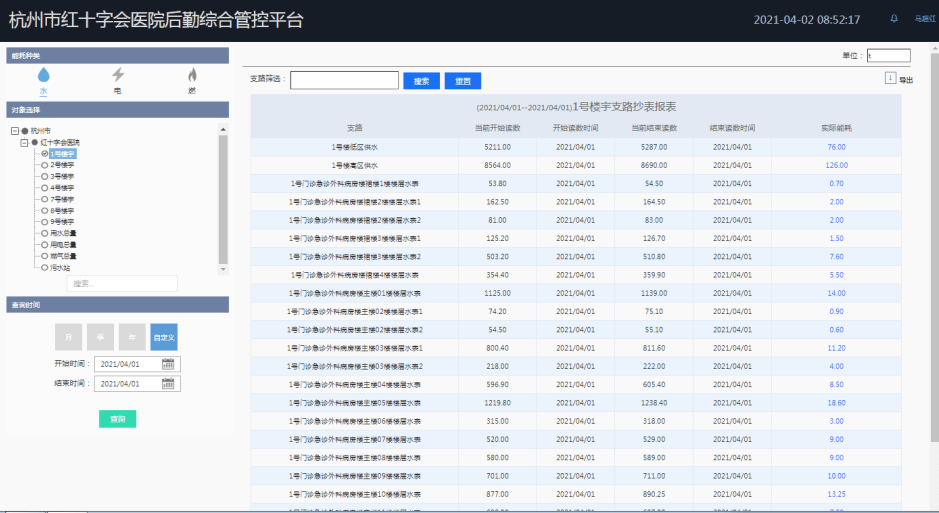Open calendar picker for 结束时间
This screenshot has height=513, width=939.
[168, 384]
